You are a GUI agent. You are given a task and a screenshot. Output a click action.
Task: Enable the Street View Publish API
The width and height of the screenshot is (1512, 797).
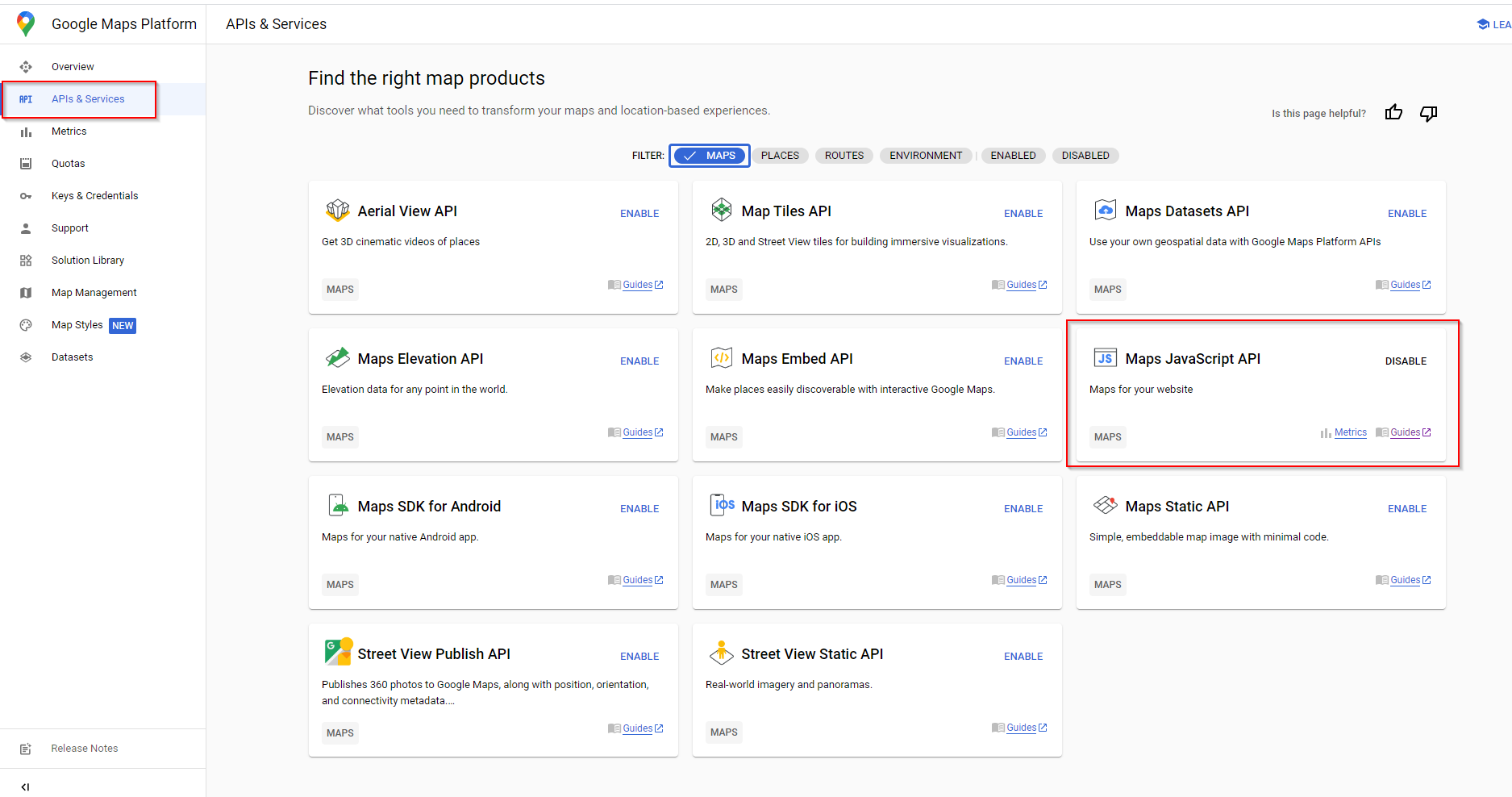point(639,657)
